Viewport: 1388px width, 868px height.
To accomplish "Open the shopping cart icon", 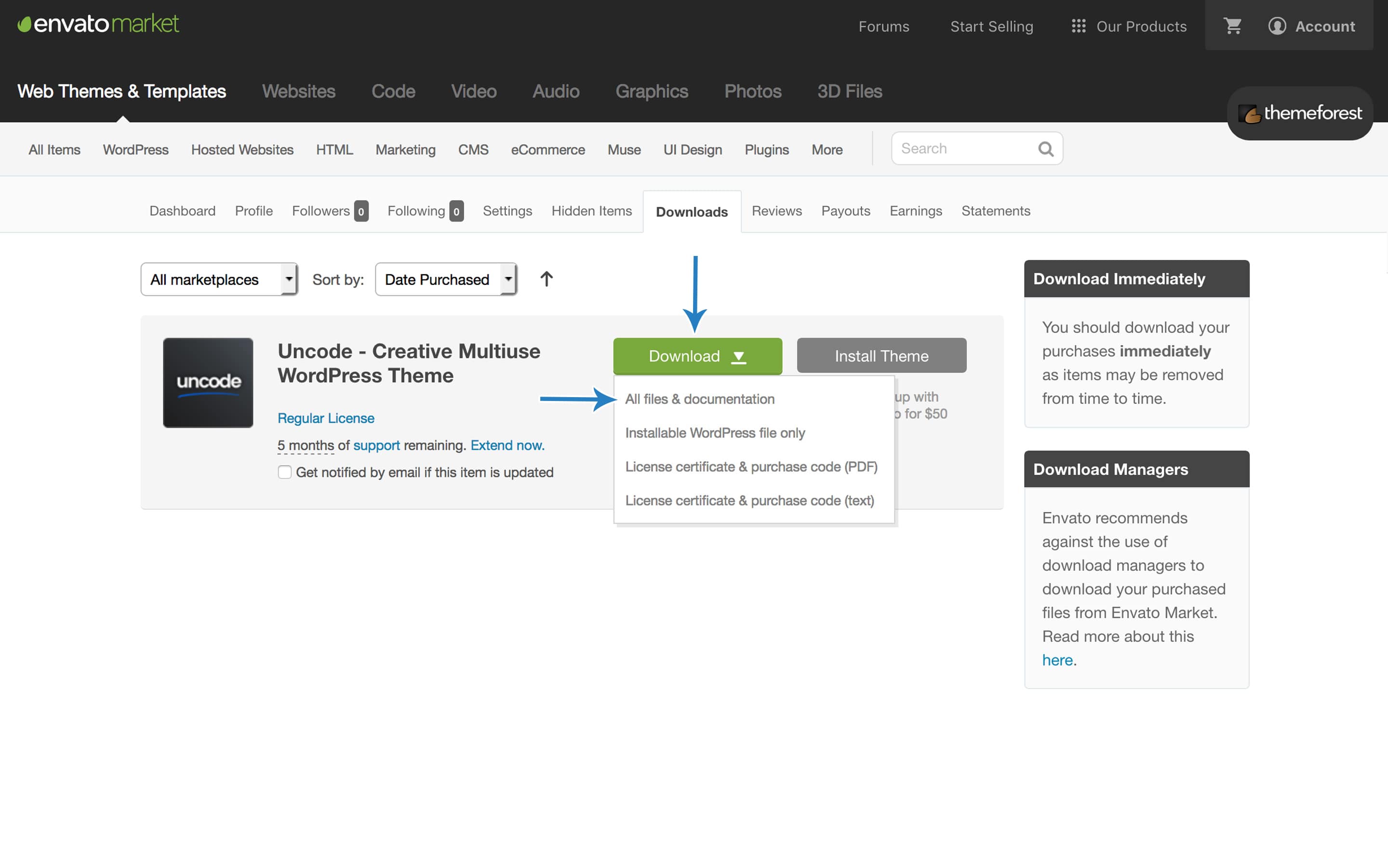I will (x=1232, y=26).
